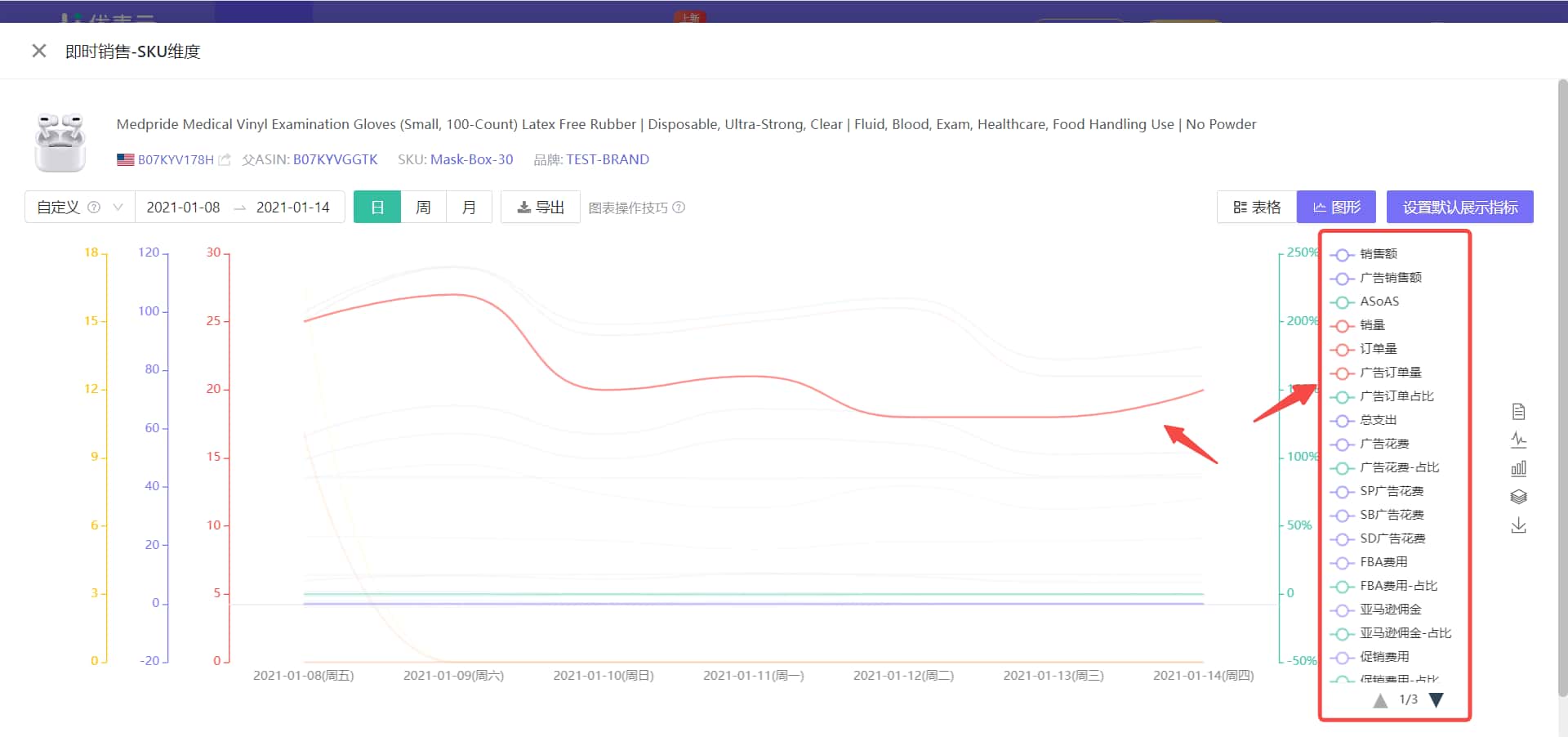
Task: Click the 导出 export button
Action: click(x=541, y=208)
